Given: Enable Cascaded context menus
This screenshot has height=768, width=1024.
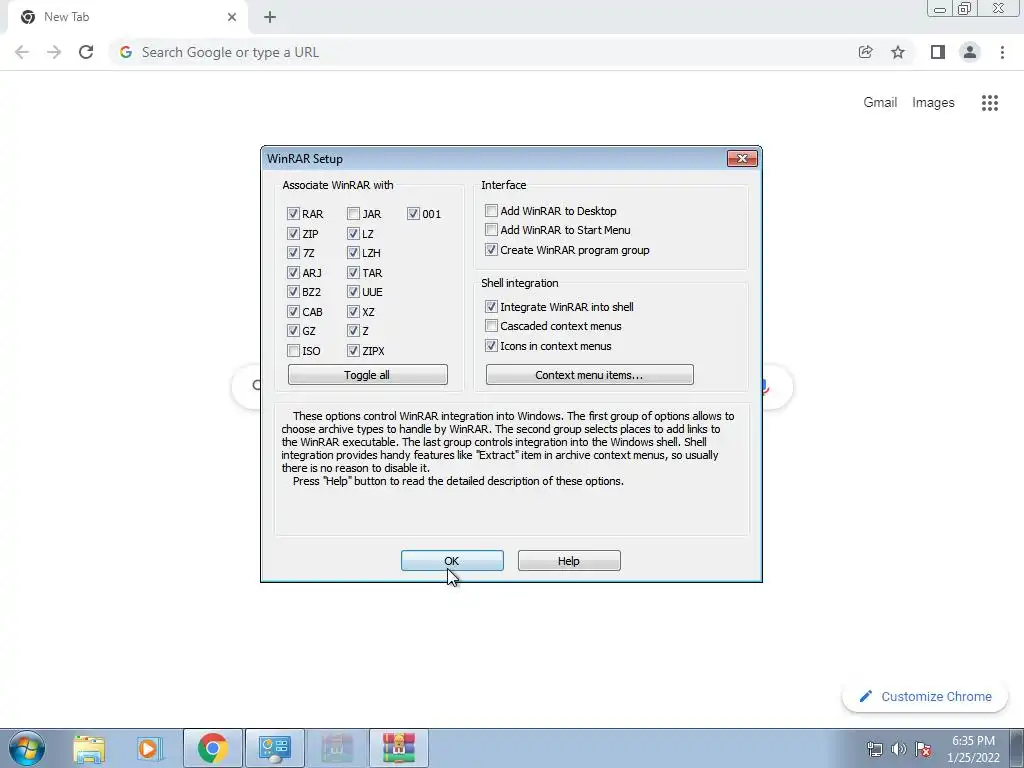Looking at the screenshot, I should 491,326.
